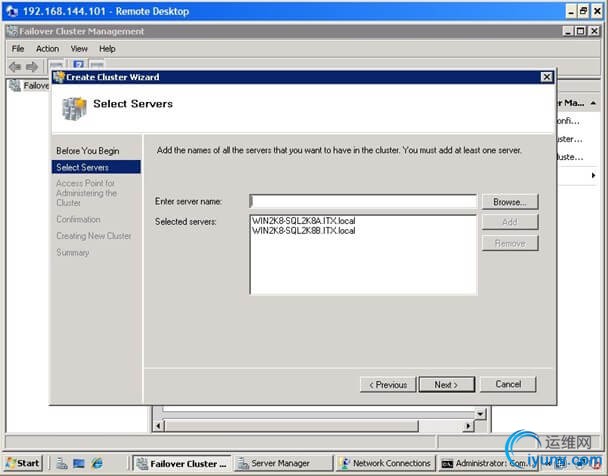Click the Add button

point(510,222)
